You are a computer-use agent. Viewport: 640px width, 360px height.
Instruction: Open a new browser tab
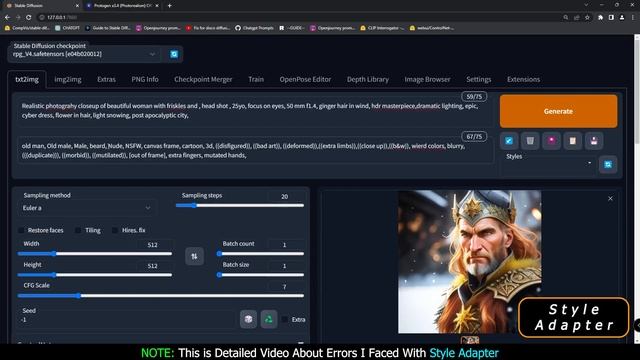click(169, 6)
